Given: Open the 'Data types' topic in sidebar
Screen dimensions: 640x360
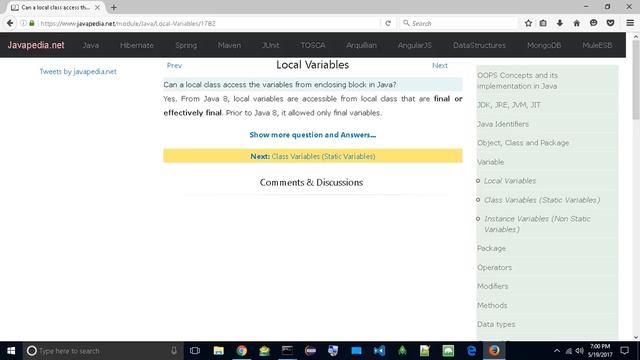Looking at the screenshot, I should (x=496, y=324).
